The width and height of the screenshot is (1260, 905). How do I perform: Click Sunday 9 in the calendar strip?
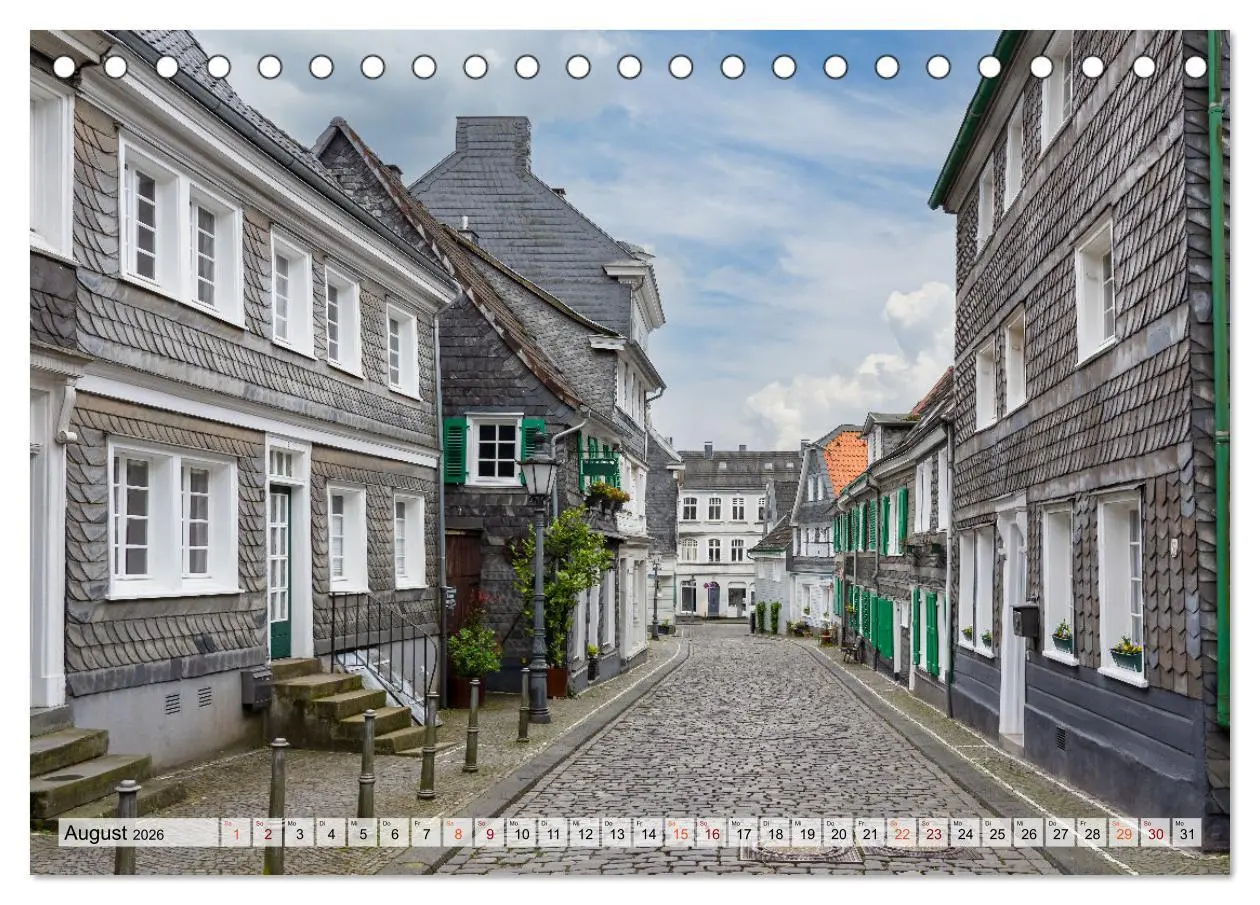coord(490,833)
